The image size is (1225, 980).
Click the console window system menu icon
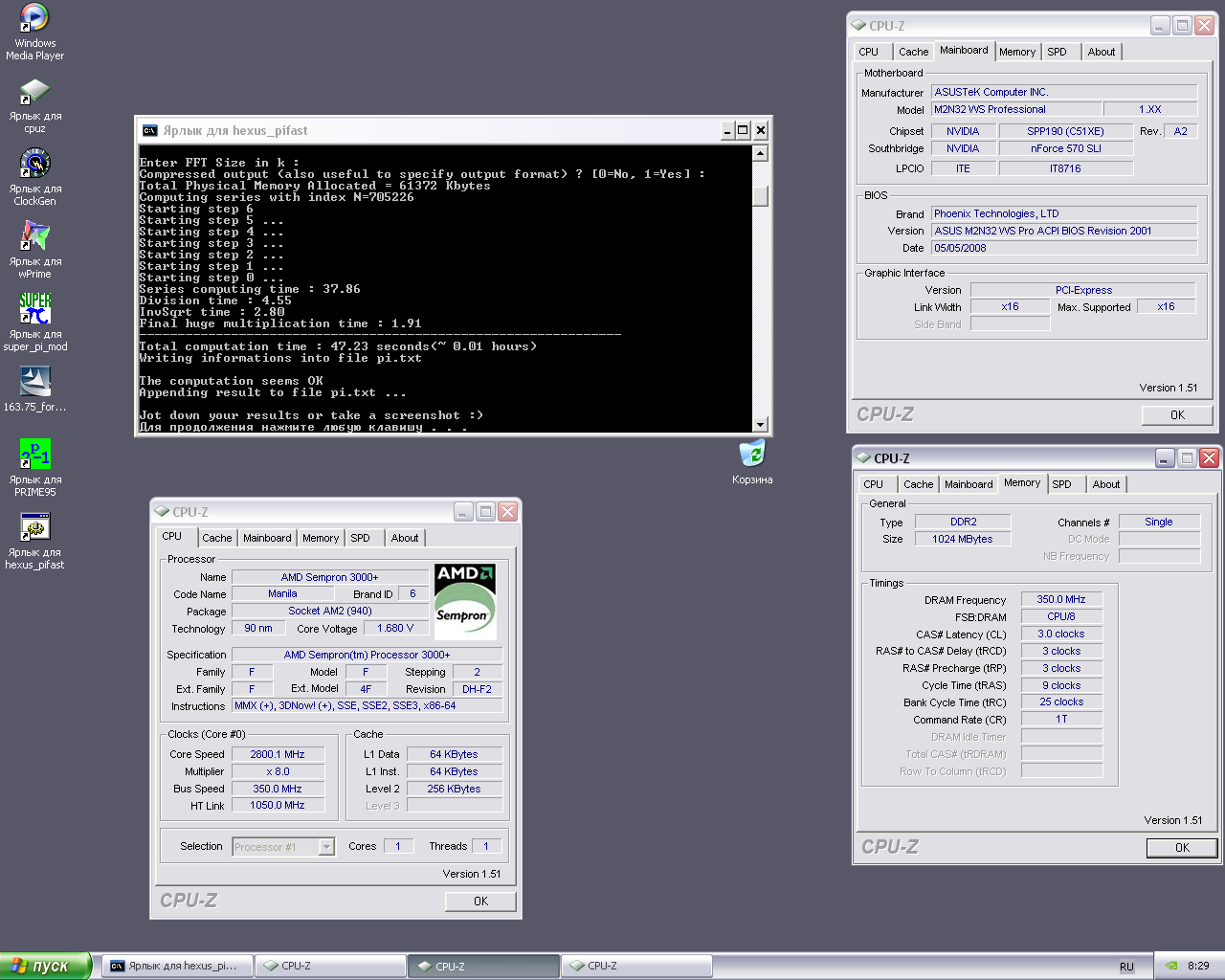150,131
